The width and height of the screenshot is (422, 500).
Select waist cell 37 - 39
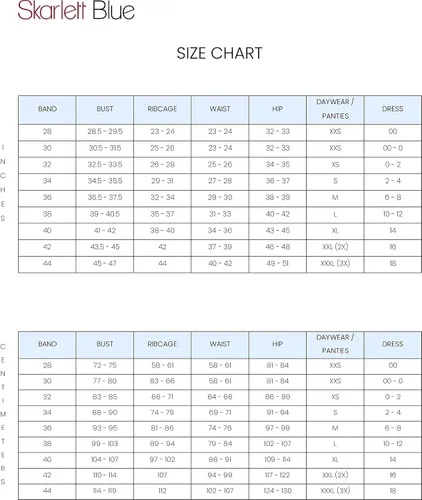pos(220,247)
